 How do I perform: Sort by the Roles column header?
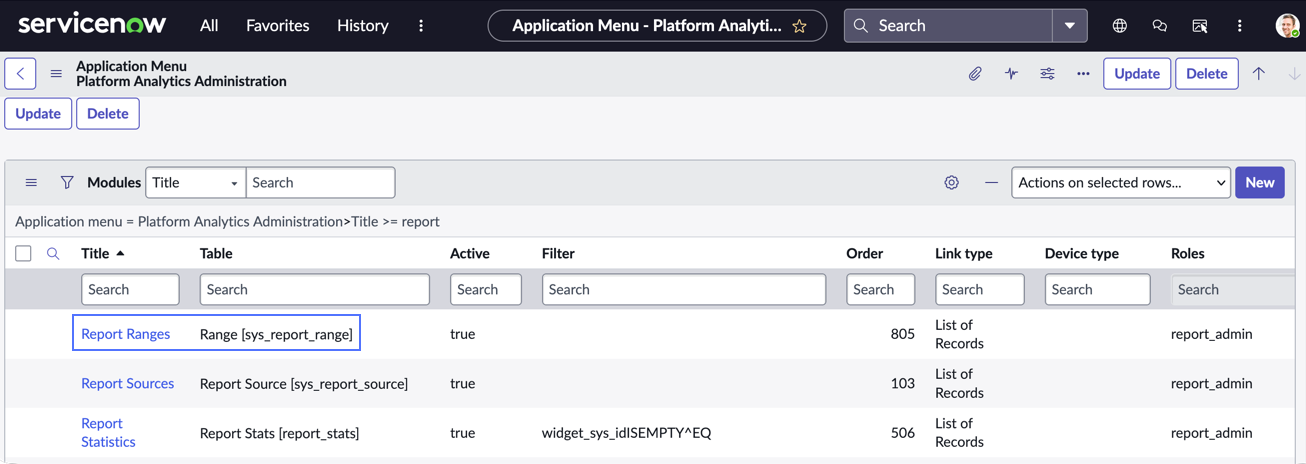[x=1188, y=254]
